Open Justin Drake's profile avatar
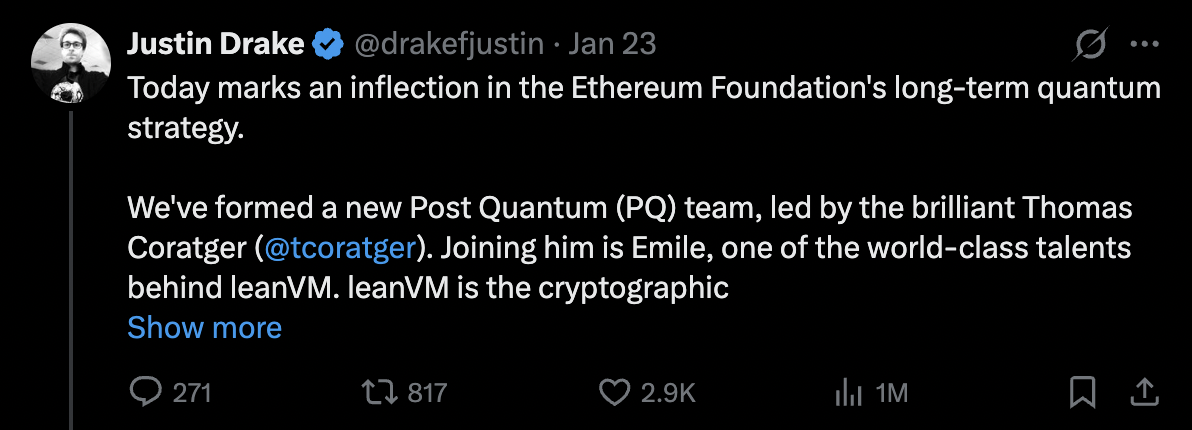 click(x=68, y=59)
